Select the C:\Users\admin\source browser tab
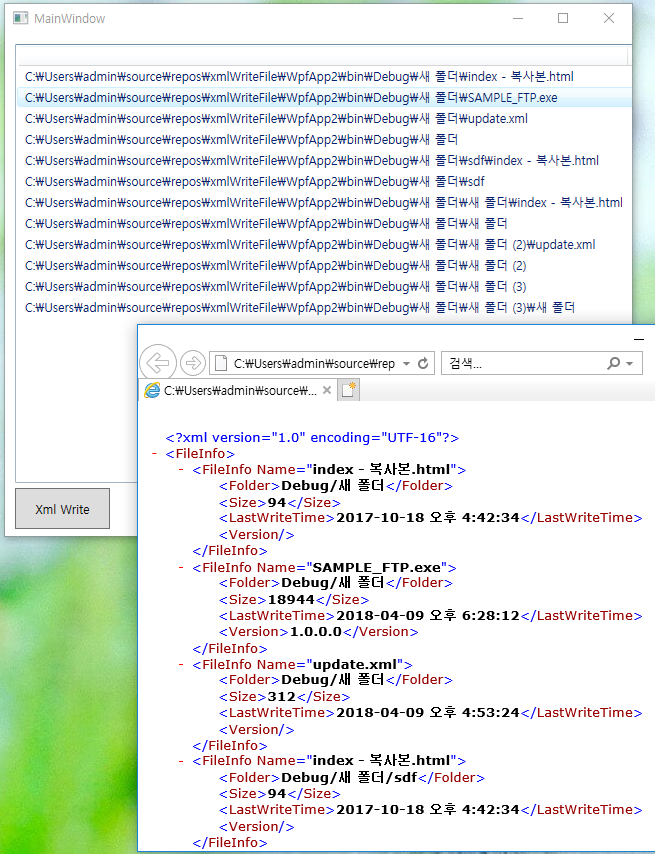This screenshot has height=854, width=655. [x=240, y=391]
